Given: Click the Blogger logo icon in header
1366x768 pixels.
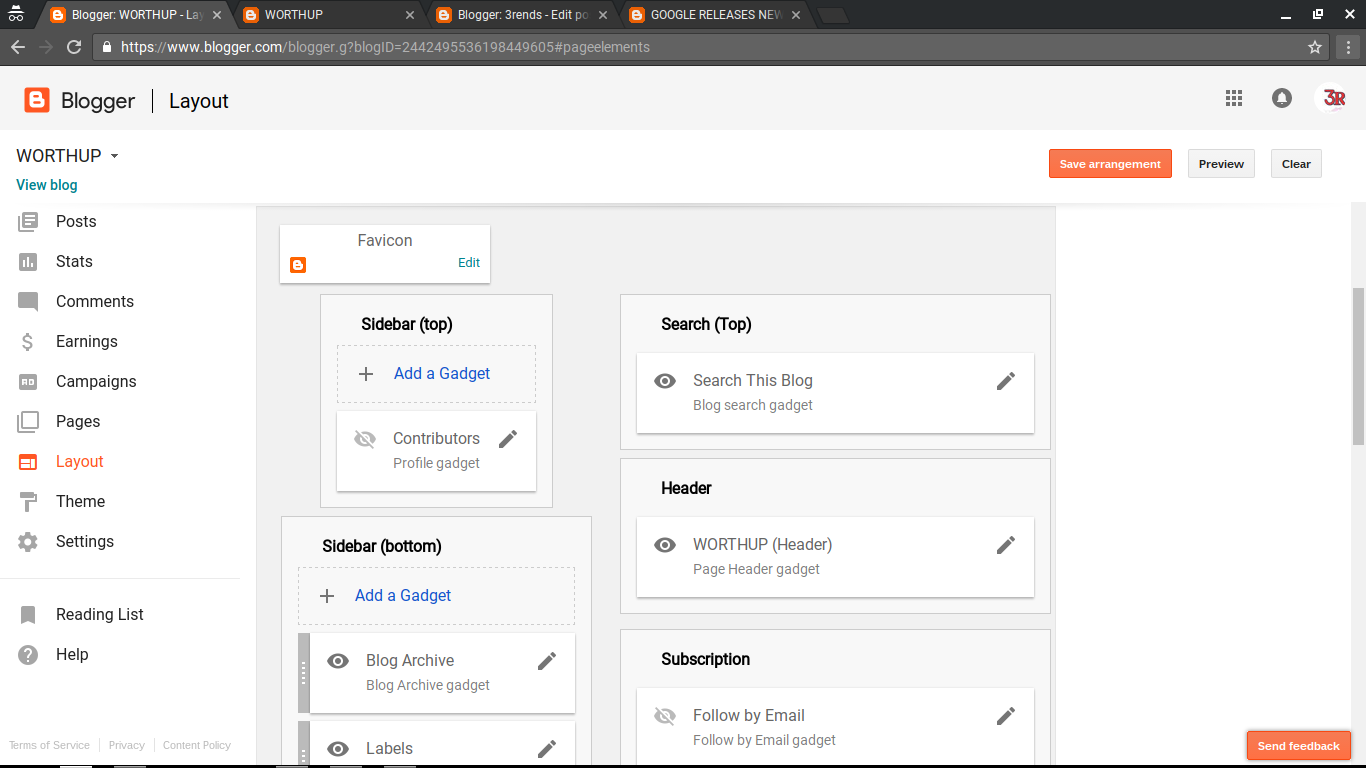Looking at the screenshot, I should (x=37, y=100).
